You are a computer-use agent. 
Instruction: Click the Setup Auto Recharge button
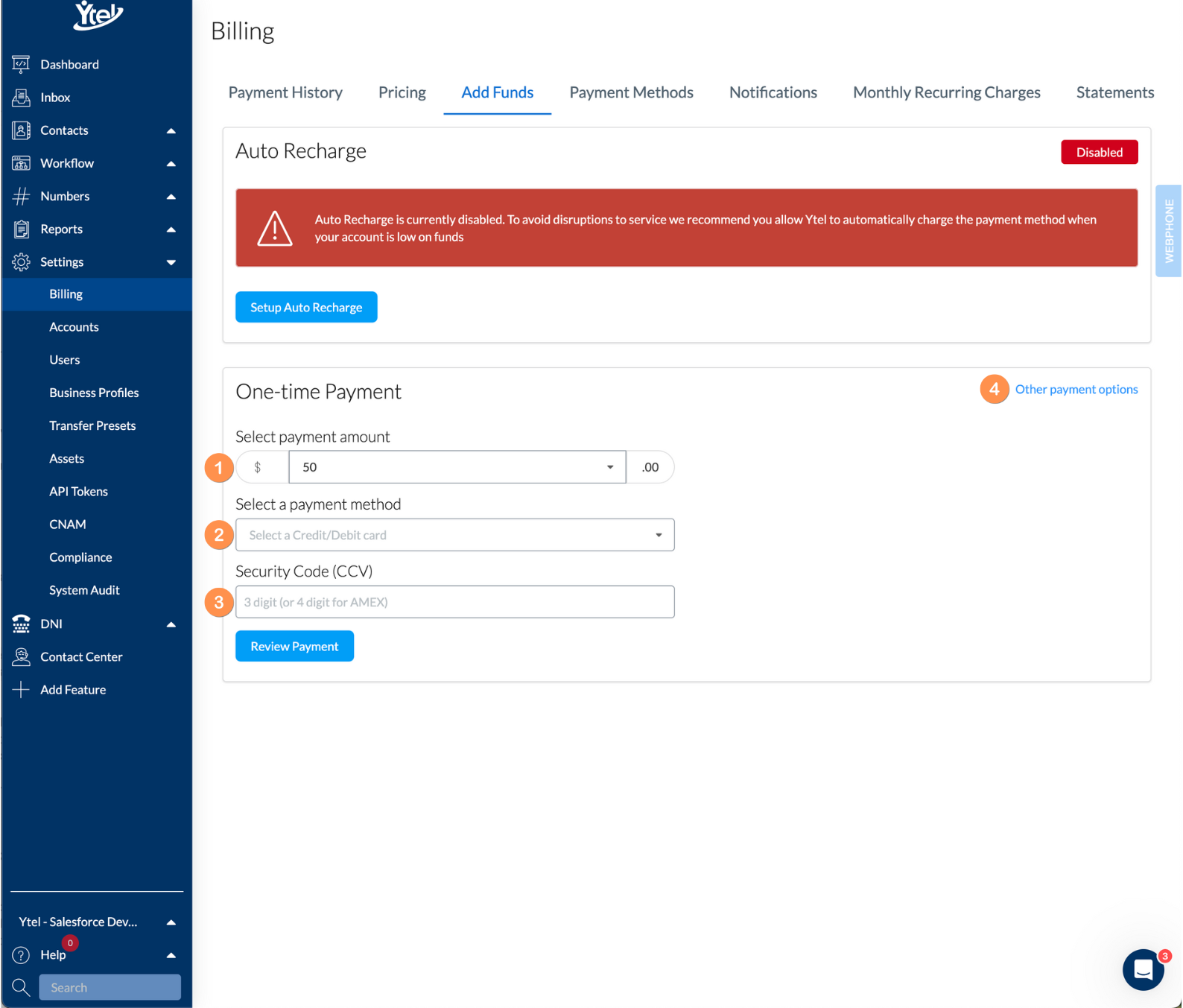point(306,307)
